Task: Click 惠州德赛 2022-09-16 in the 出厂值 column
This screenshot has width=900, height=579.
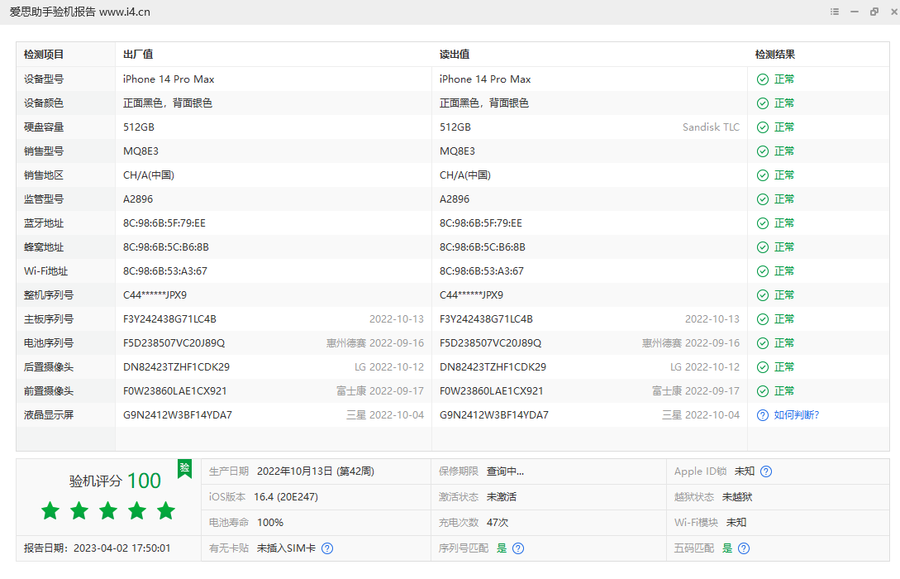Action: (375, 343)
